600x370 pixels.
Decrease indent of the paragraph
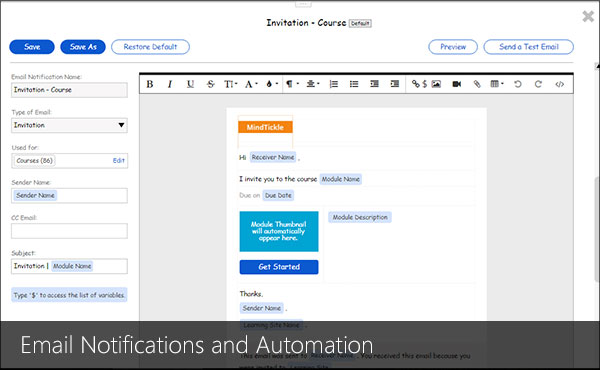click(x=374, y=84)
